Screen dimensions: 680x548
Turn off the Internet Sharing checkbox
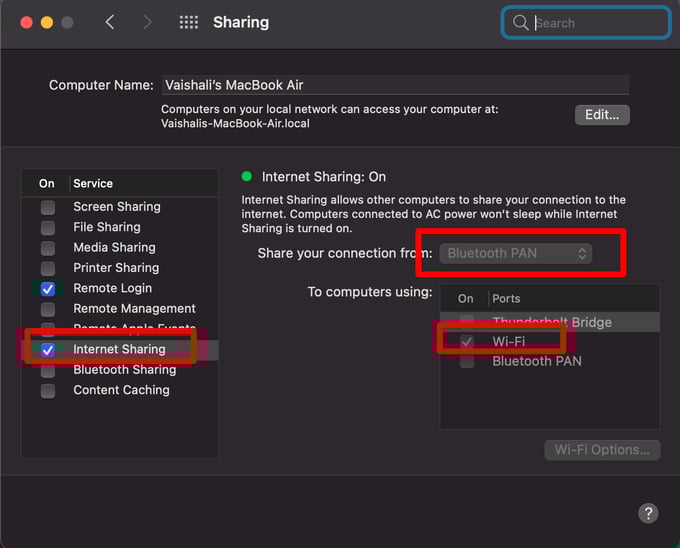48,350
